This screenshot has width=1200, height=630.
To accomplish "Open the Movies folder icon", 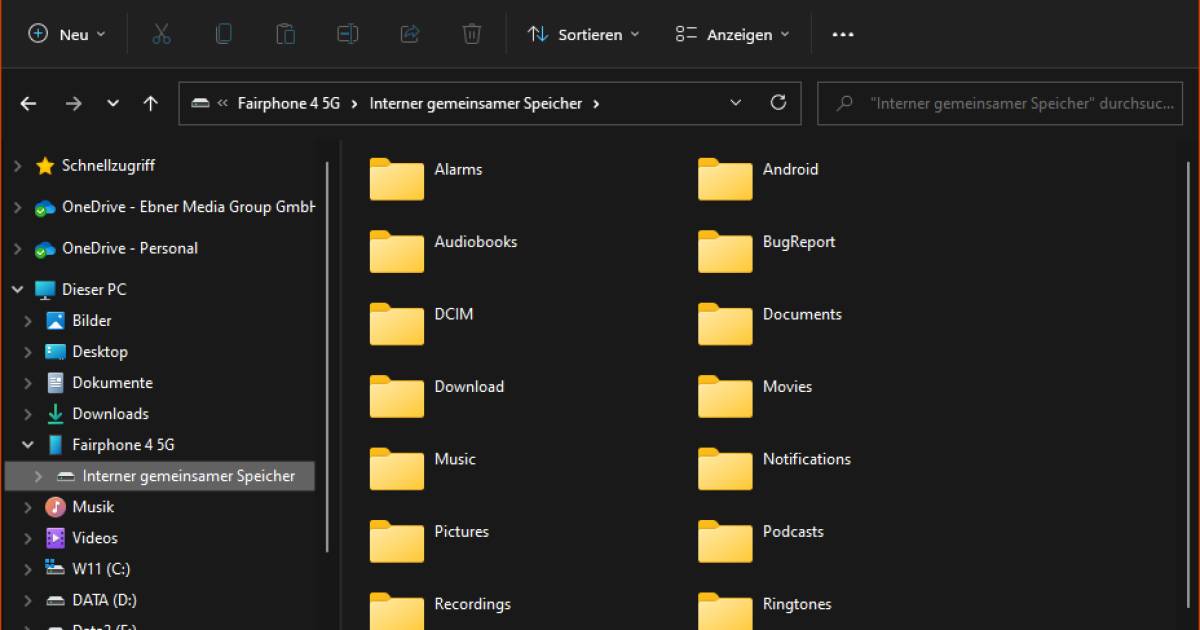I will (x=725, y=395).
